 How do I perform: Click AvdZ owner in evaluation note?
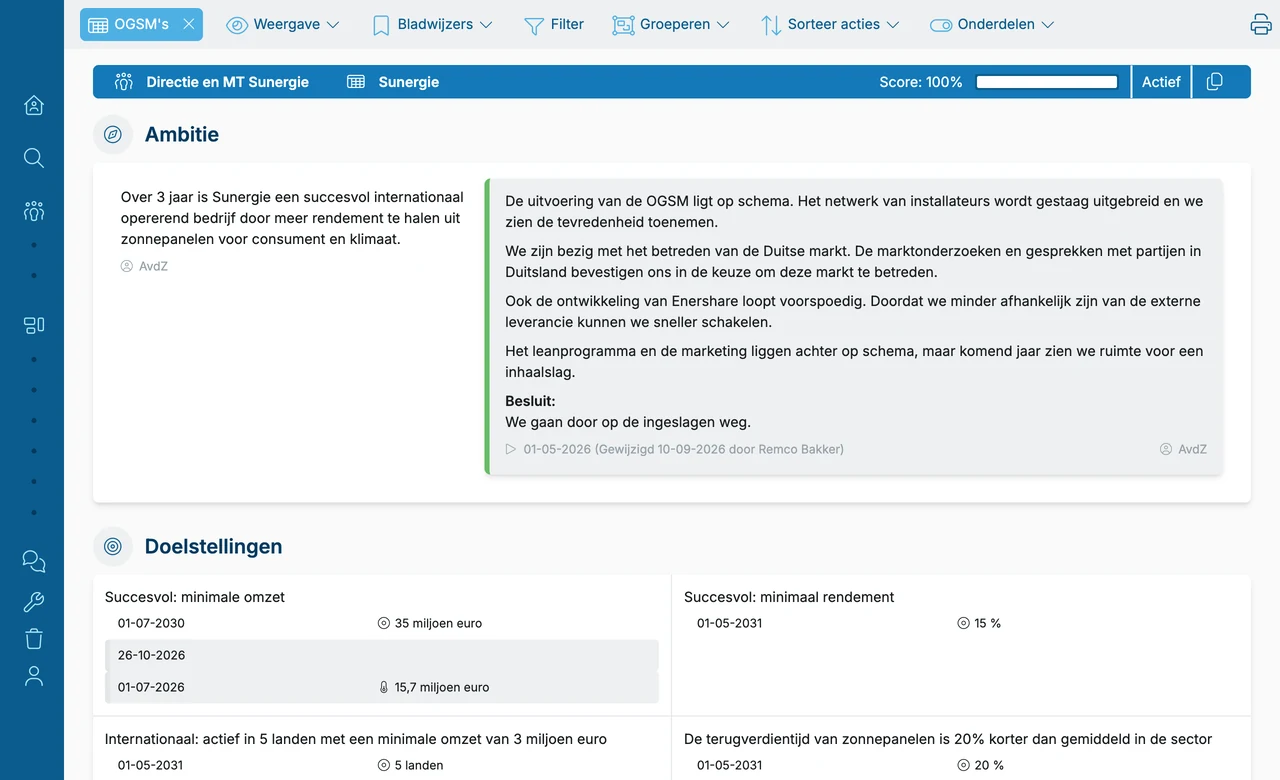(1183, 449)
